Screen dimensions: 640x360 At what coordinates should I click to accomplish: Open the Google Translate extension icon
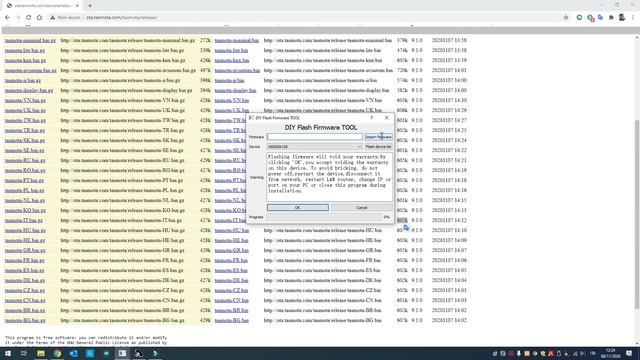click(x=600, y=18)
